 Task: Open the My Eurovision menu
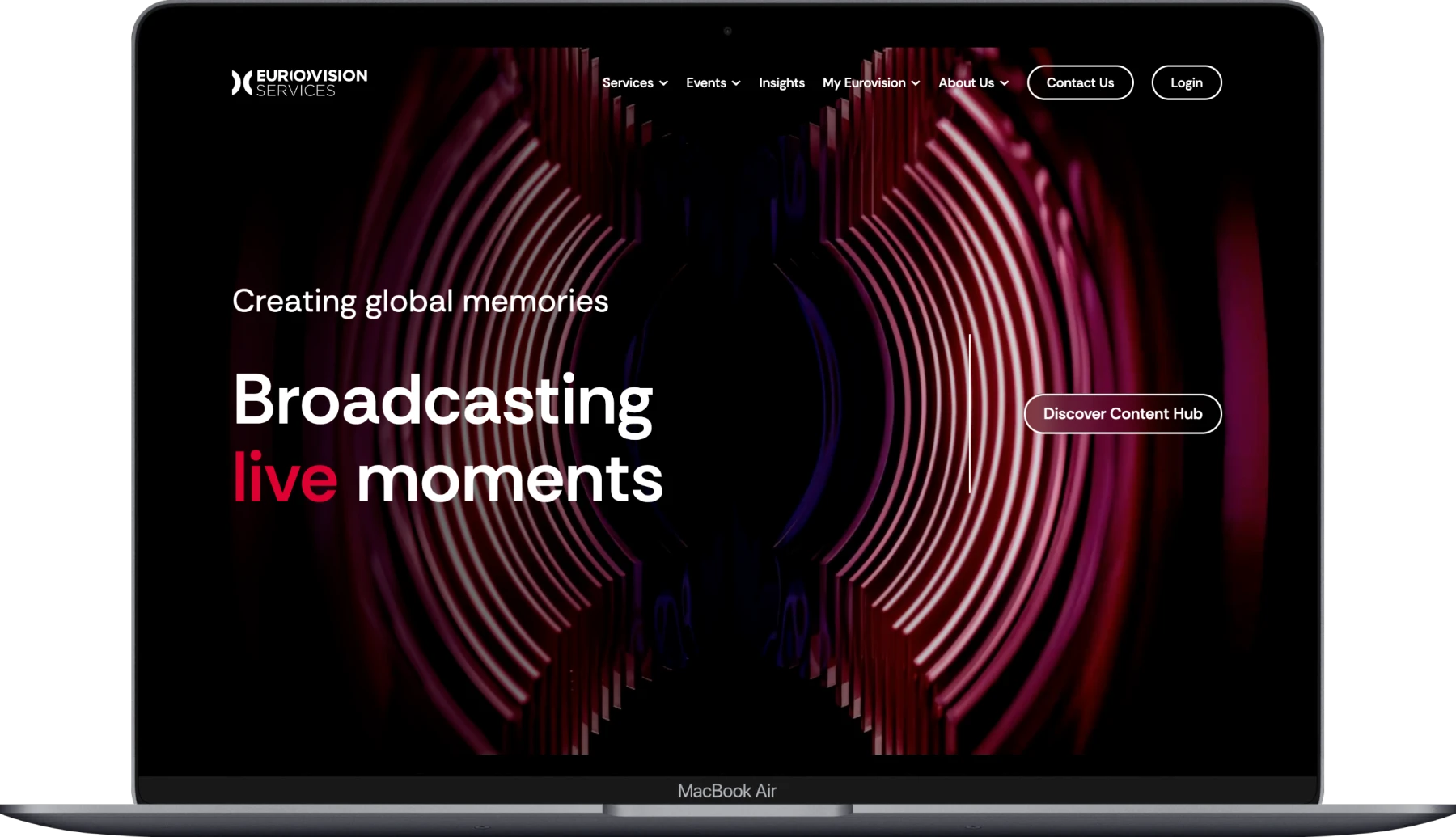click(863, 82)
